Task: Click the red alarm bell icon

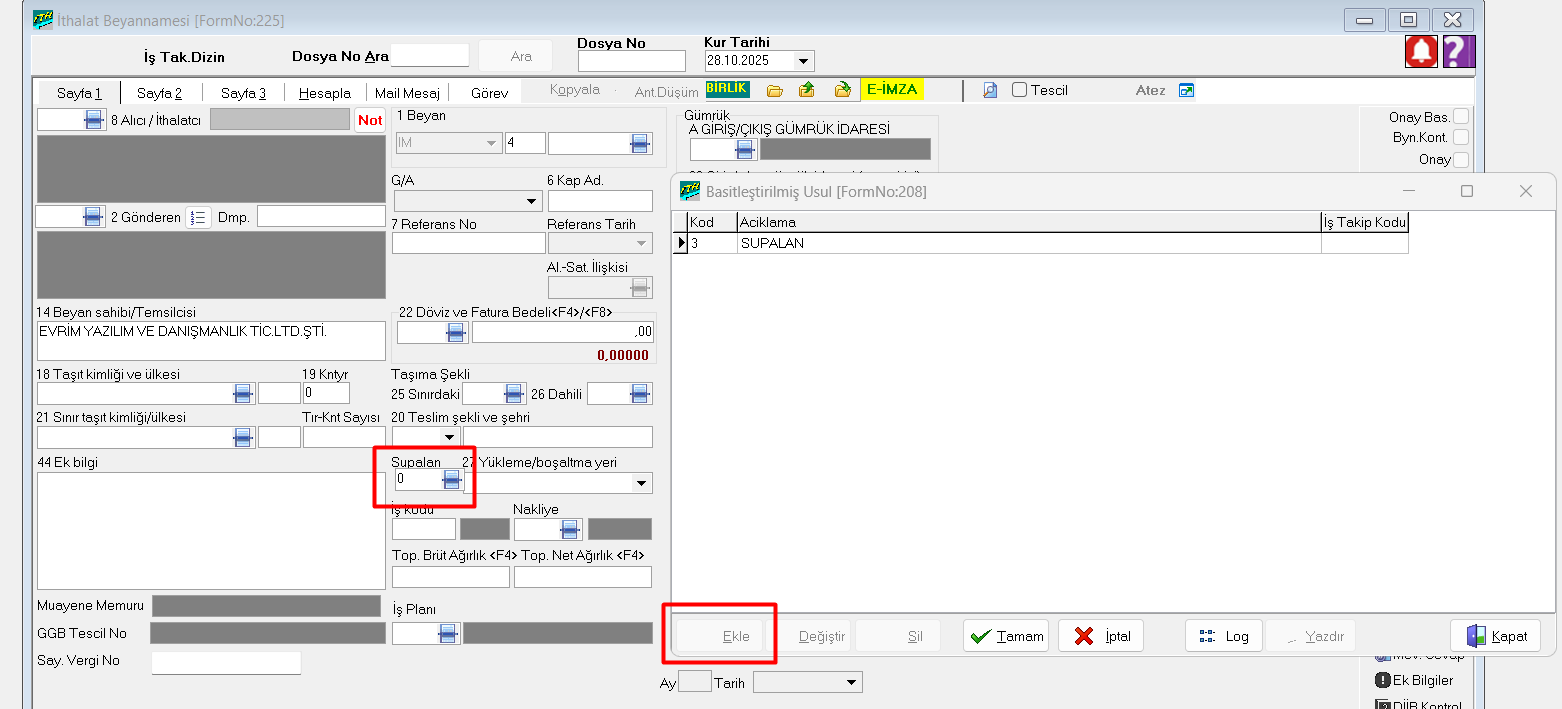Action: (x=1421, y=51)
